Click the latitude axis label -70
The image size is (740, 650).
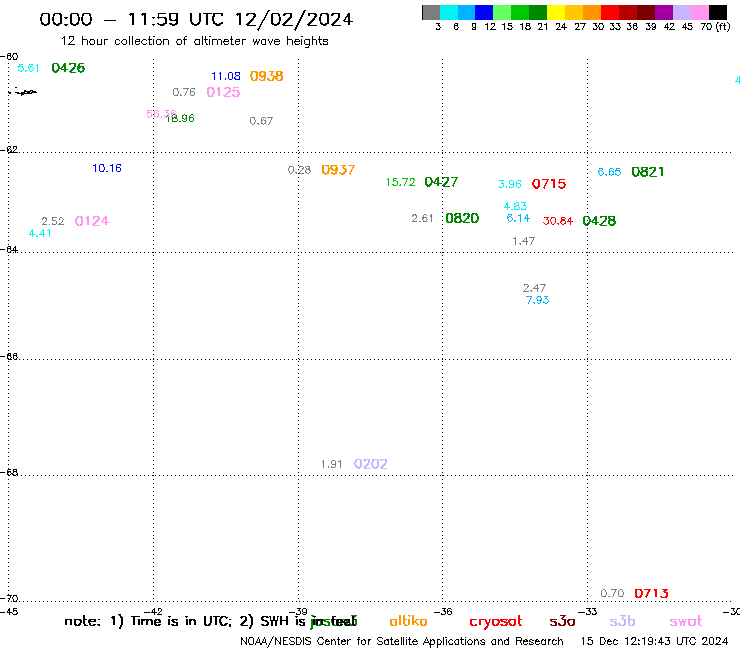click(9, 599)
